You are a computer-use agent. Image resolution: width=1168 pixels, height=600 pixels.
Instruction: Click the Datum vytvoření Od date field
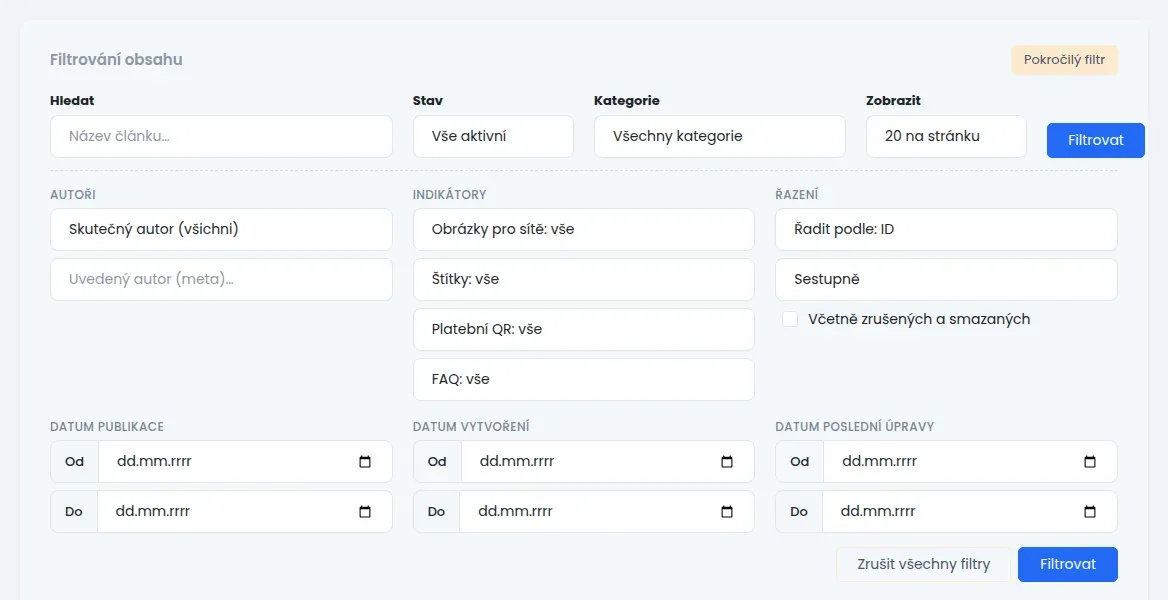608,461
